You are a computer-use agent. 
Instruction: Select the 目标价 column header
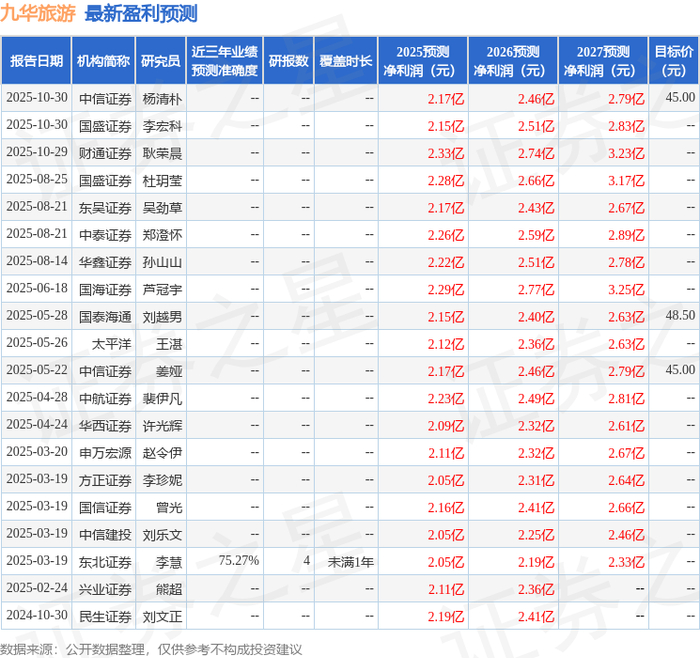pos(674,61)
